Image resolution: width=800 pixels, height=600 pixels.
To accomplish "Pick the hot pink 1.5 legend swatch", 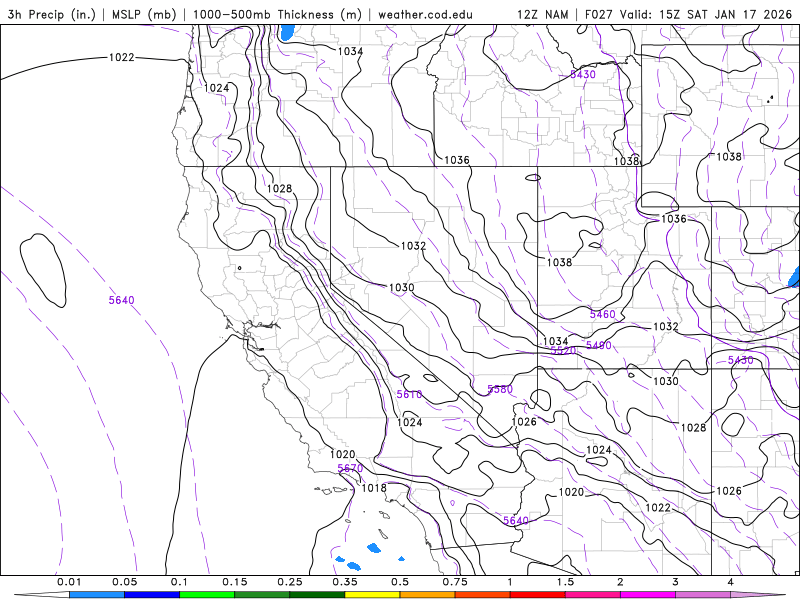I will 593,595.
